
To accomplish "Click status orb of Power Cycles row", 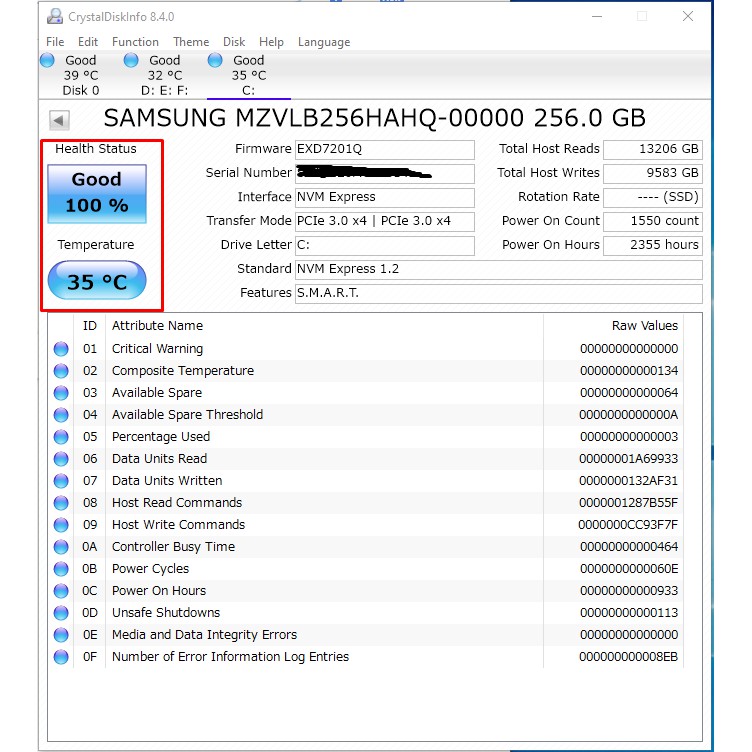I will pyautogui.click(x=61, y=569).
